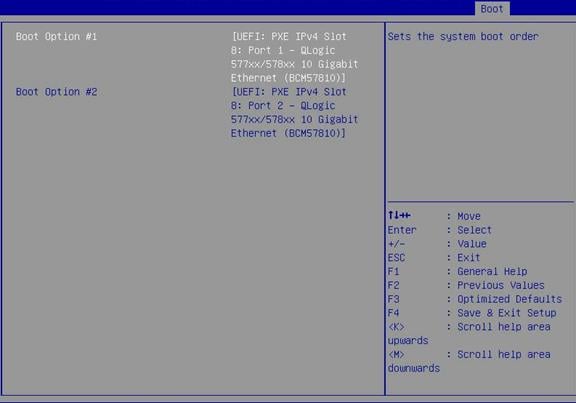Click the +/- Value hint
This screenshot has height=403, width=576.
click(437, 244)
